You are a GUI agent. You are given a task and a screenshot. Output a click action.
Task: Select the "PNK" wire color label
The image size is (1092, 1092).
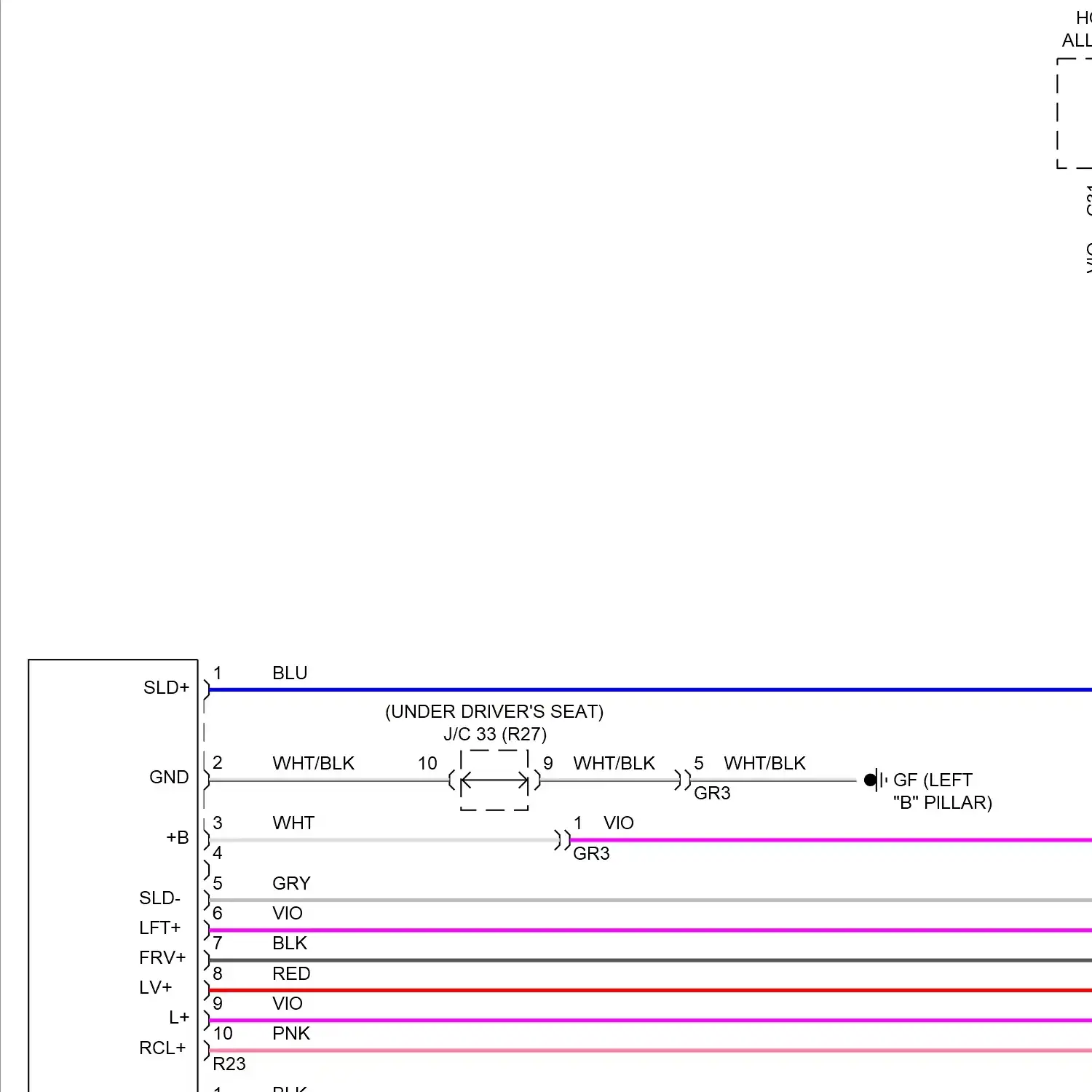tap(291, 1033)
